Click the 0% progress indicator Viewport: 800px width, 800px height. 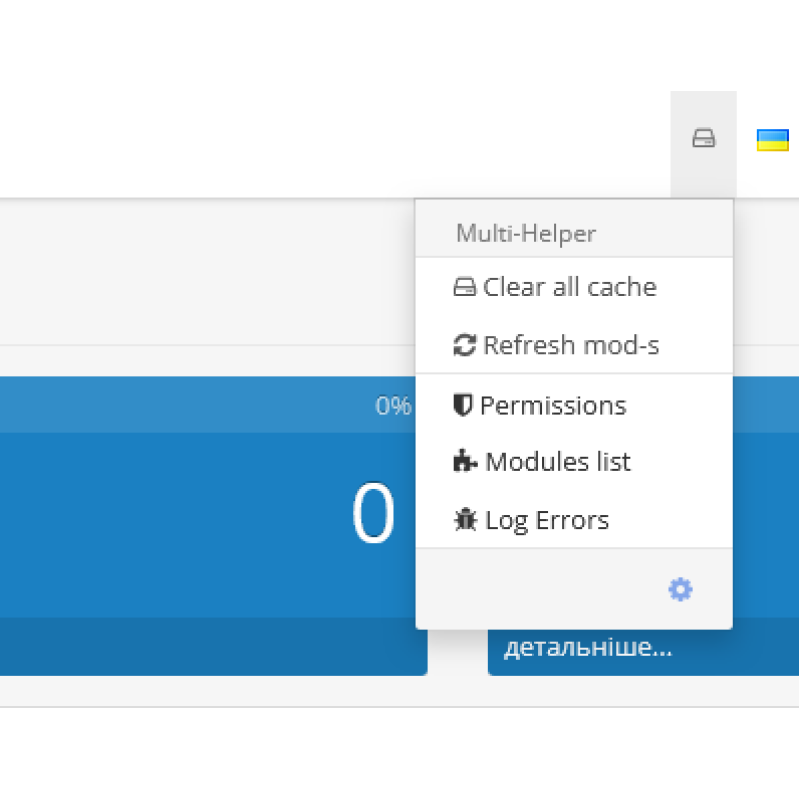(394, 406)
